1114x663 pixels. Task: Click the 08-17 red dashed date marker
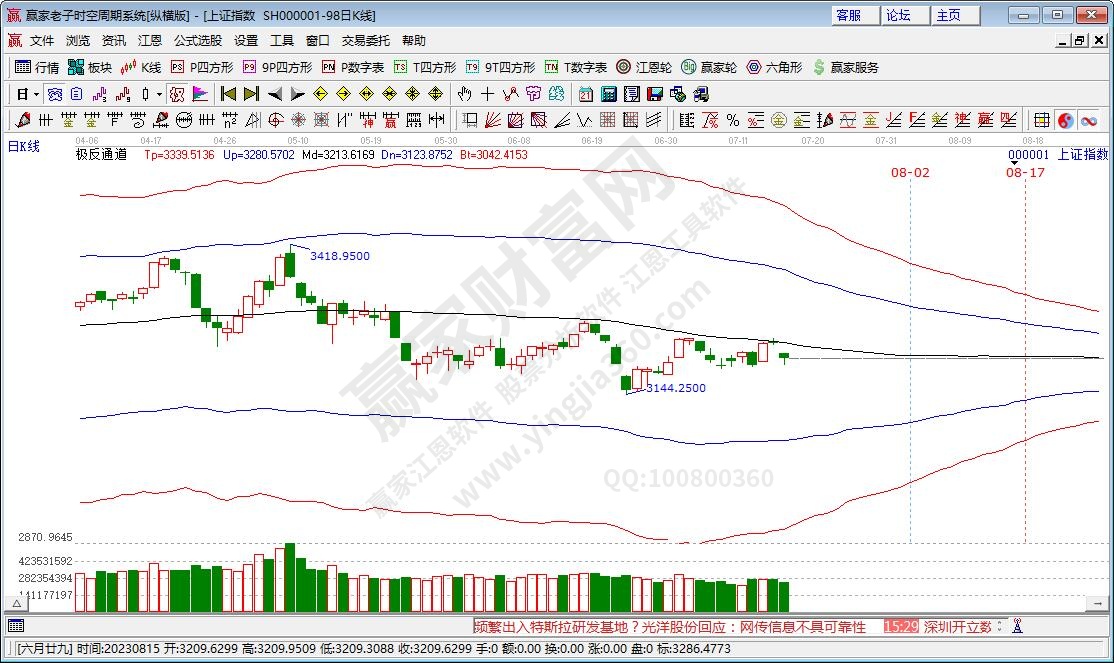pos(1025,172)
